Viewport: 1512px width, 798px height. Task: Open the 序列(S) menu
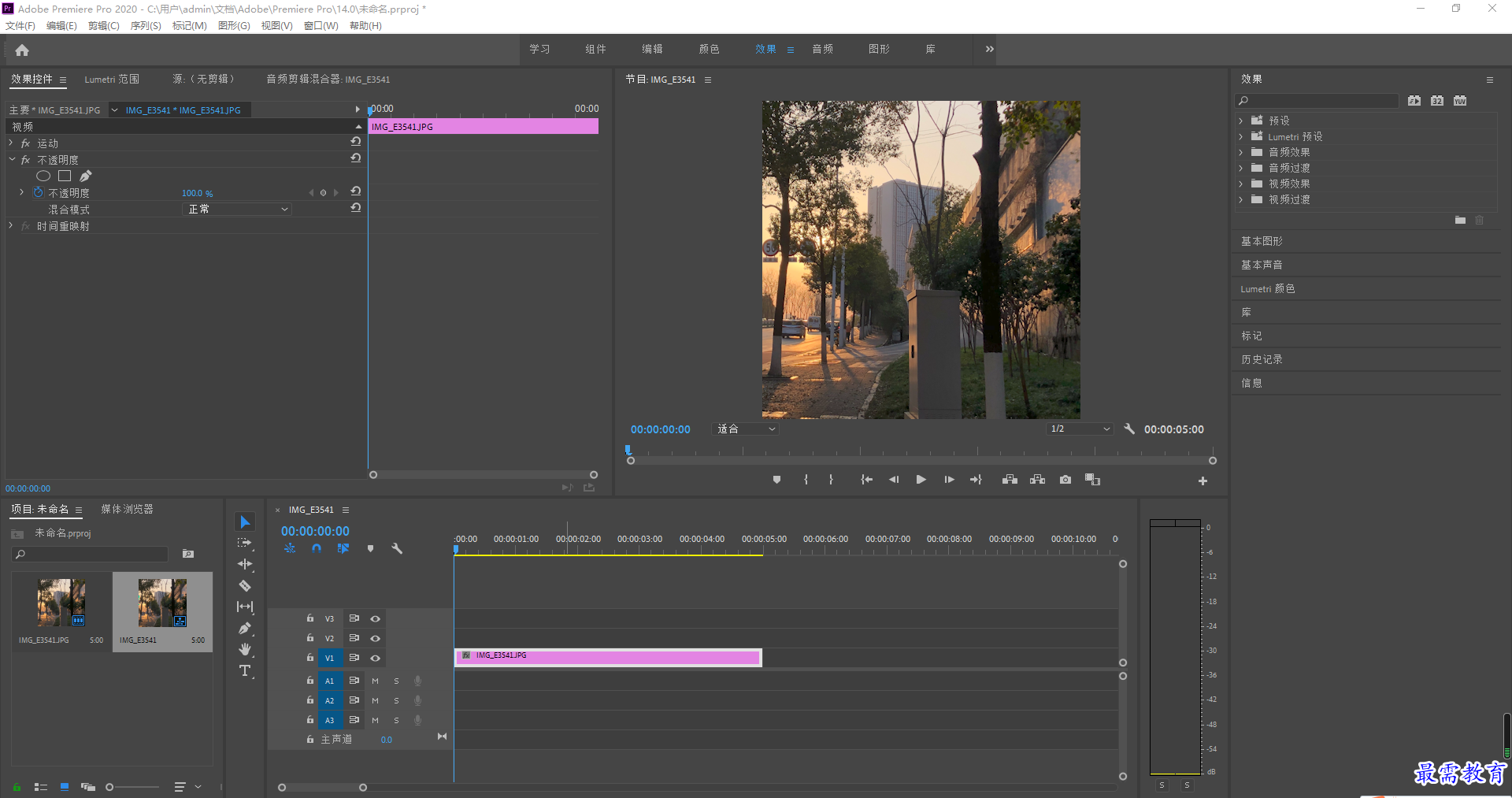pyautogui.click(x=146, y=26)
